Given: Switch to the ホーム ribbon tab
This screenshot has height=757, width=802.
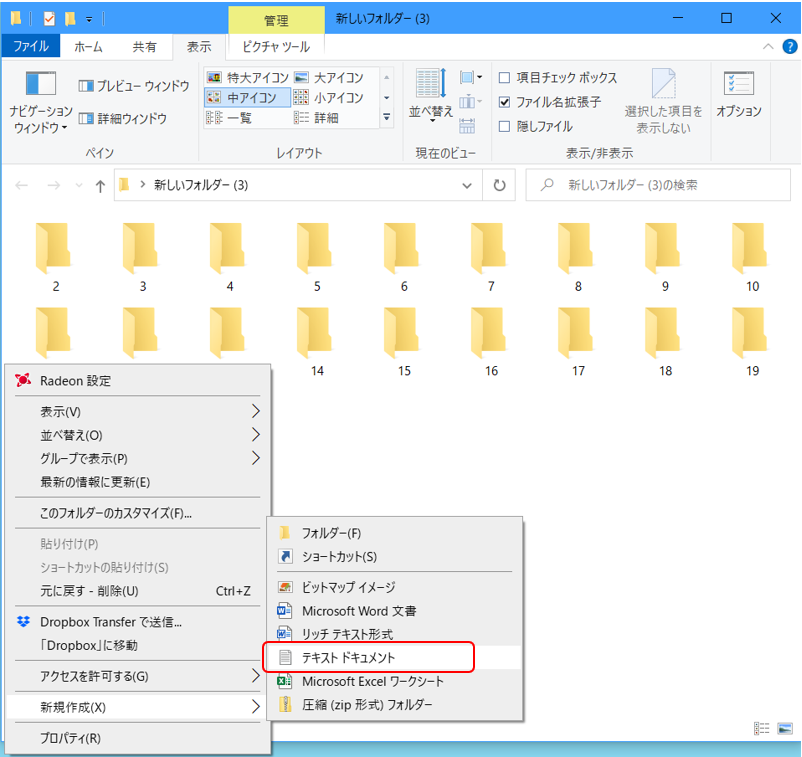Looking at the screenshot, I should click(x=88, y=47).
